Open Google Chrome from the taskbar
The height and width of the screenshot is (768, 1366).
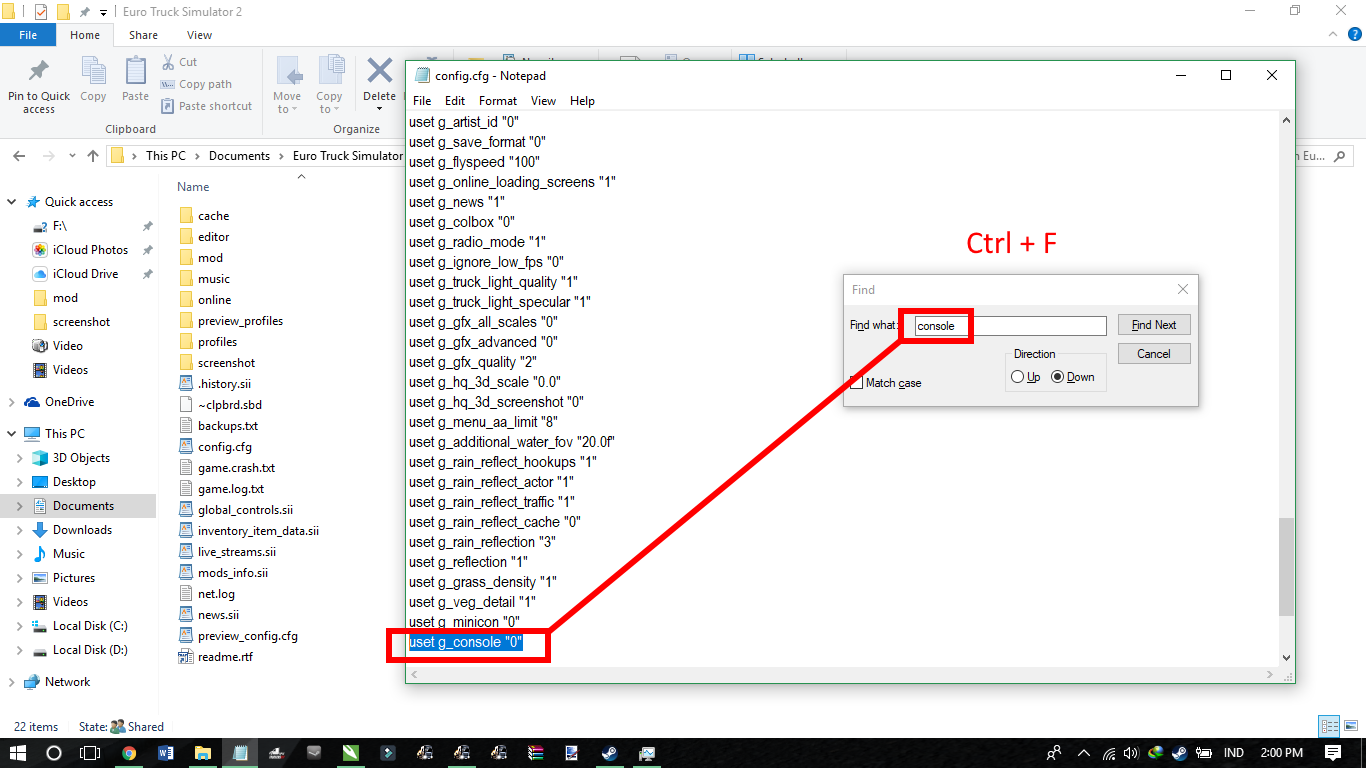[129, 753]
